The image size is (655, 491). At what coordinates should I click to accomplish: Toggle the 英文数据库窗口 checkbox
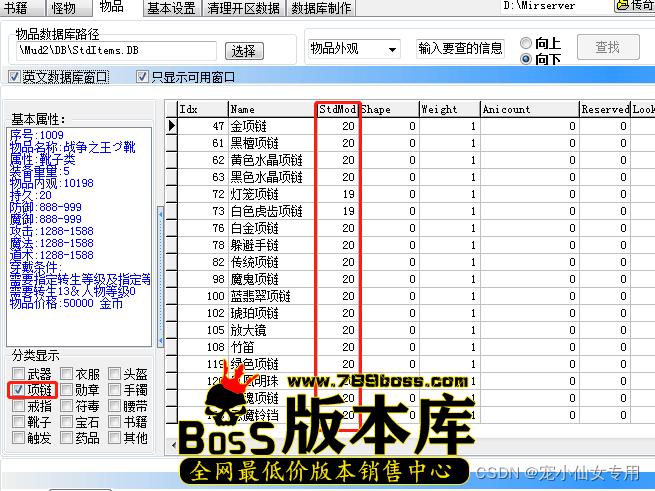pos(14,77)
